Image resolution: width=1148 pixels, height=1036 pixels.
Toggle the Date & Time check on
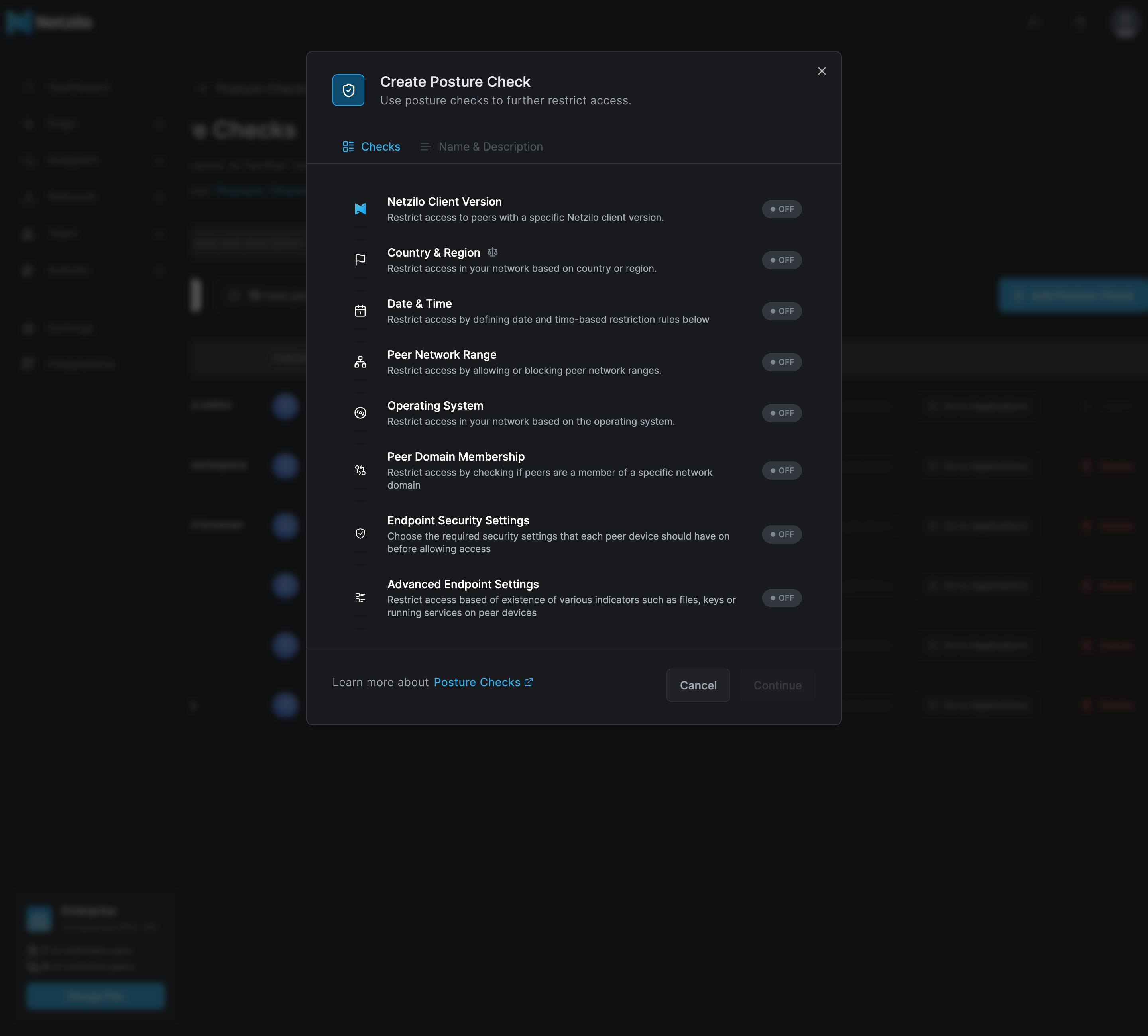pyautogui.click(x=782, y=311)
